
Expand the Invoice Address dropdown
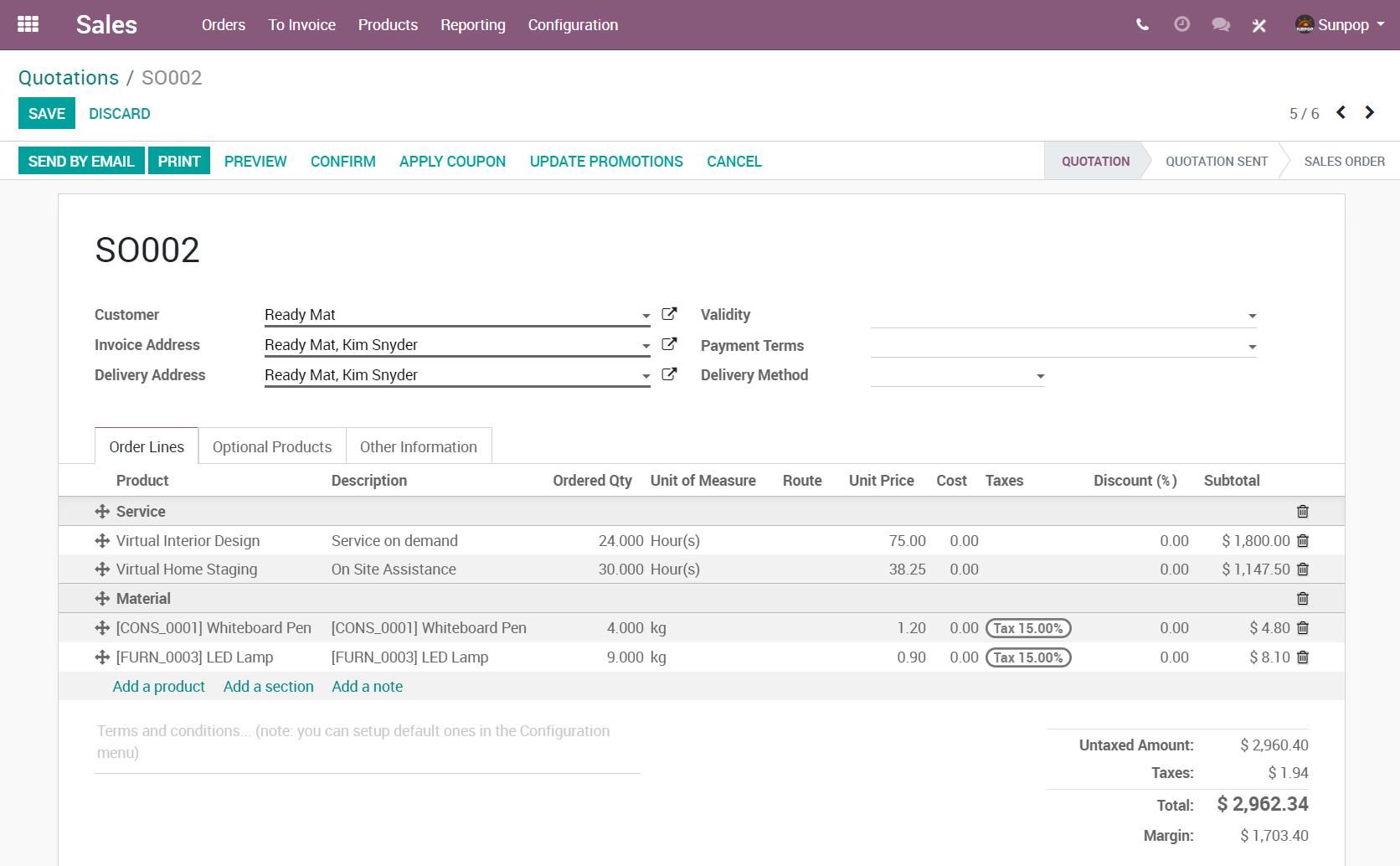646,347
